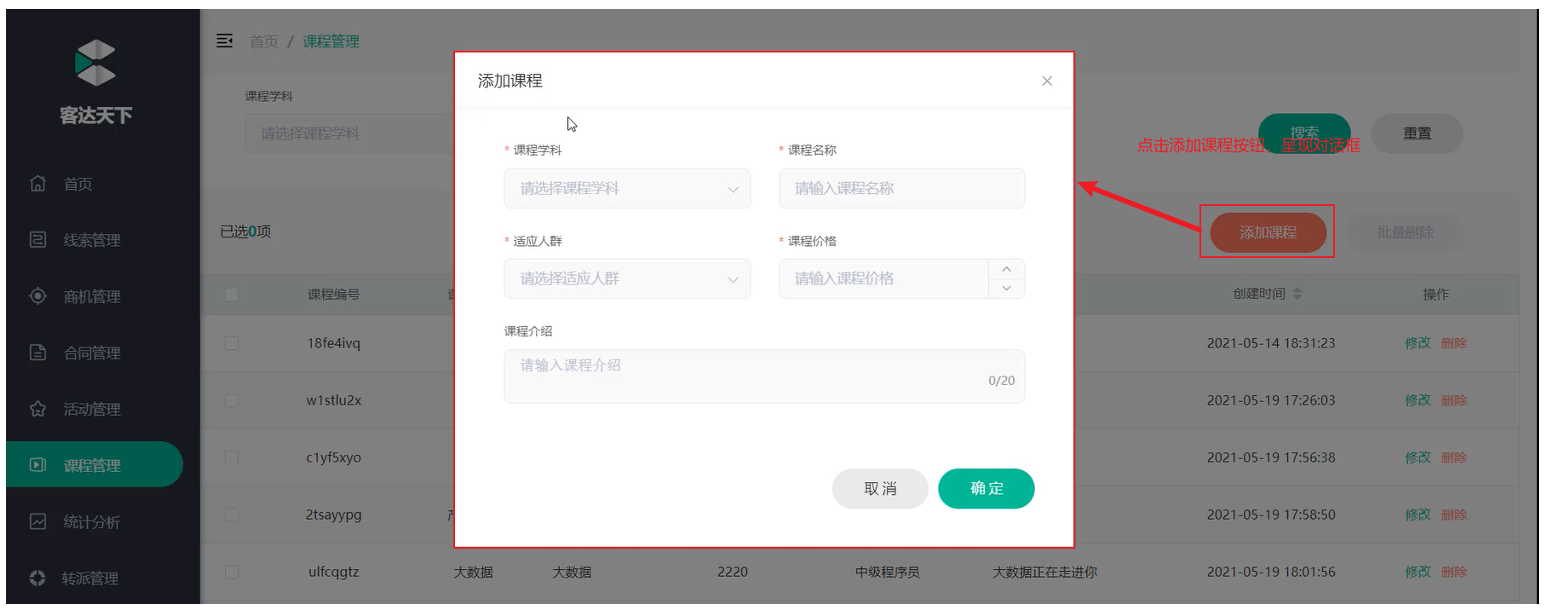Click 修改 for row 18fe4ivq
This screenshot has height=616, width=1548.
tap(1418, 343)
